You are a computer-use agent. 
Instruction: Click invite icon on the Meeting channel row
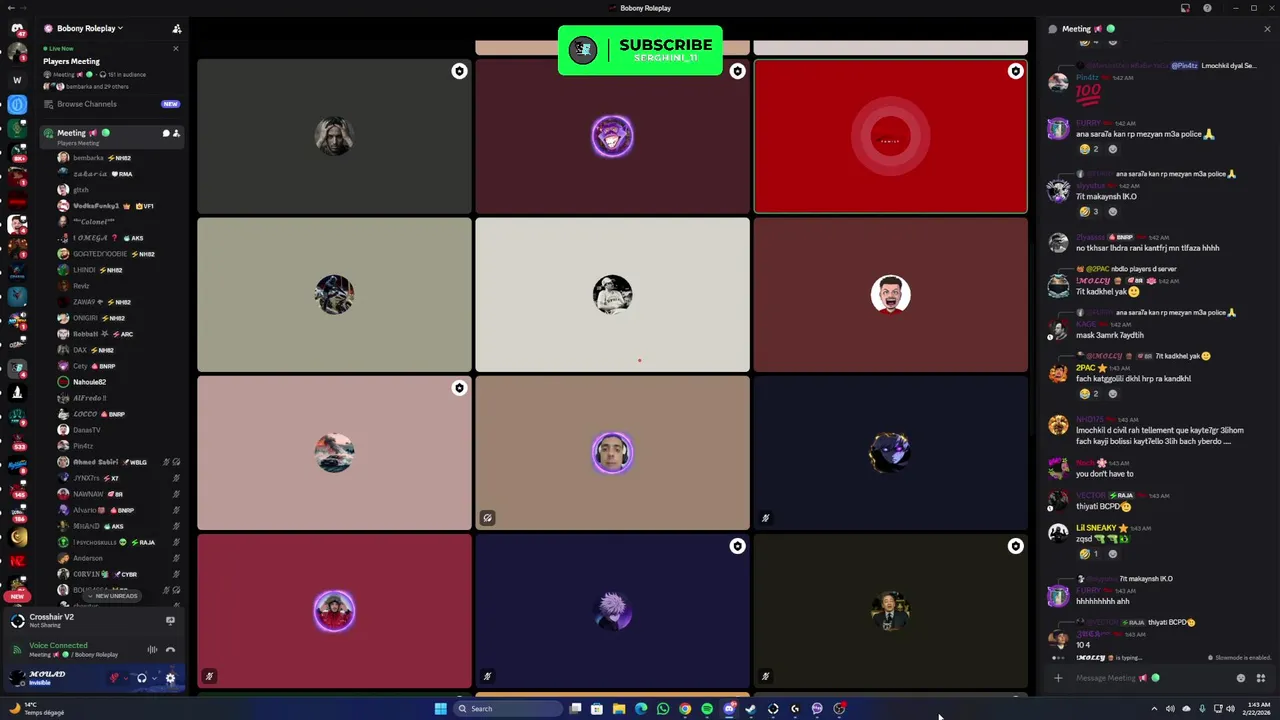[177, 133]
